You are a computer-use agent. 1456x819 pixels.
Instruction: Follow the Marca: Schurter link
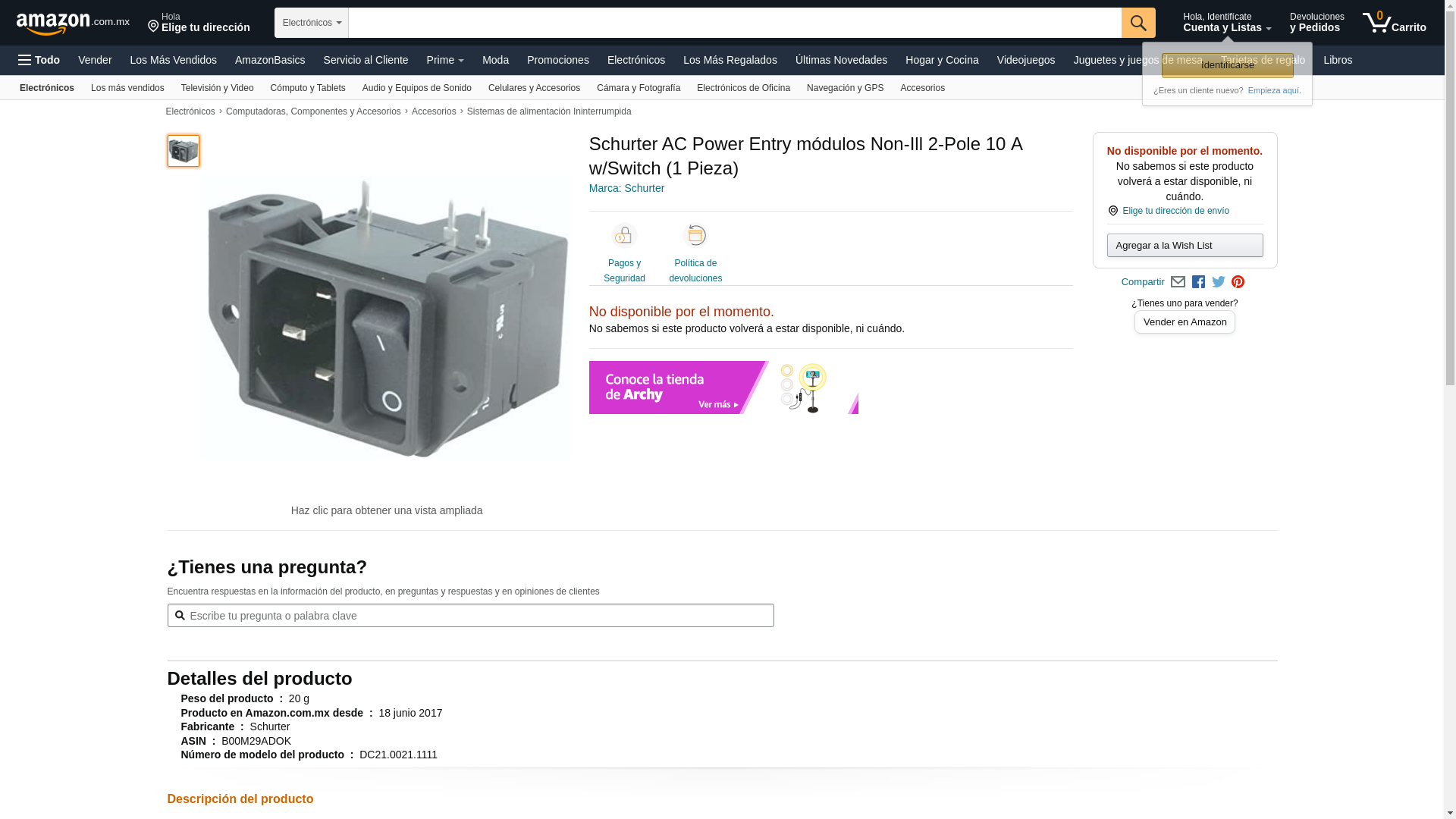click(626, 188)
